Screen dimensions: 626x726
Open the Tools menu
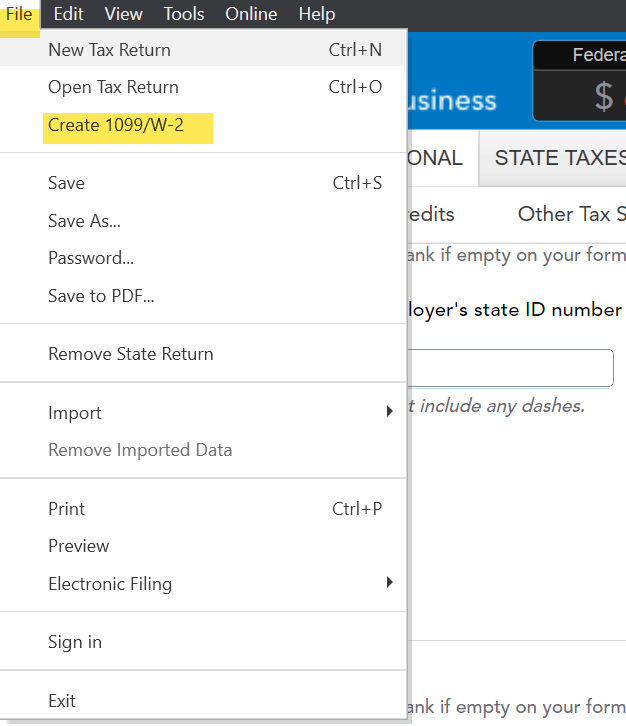tap(184, 14)
